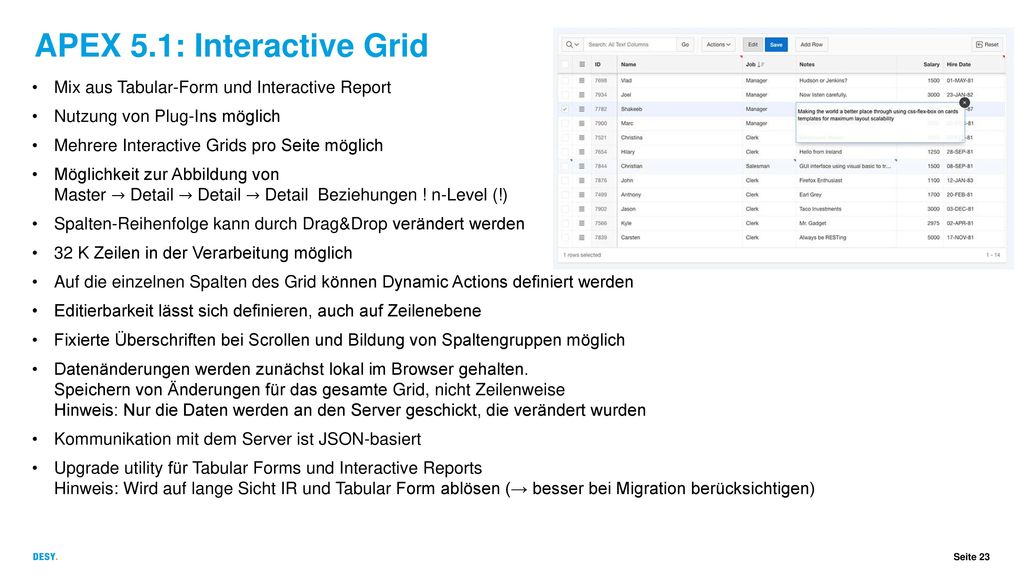Image resolution: width=1024 pixels, height=576 pixels.
Task: Open the row actions menu for Hilary
Action: pos(581,152)
